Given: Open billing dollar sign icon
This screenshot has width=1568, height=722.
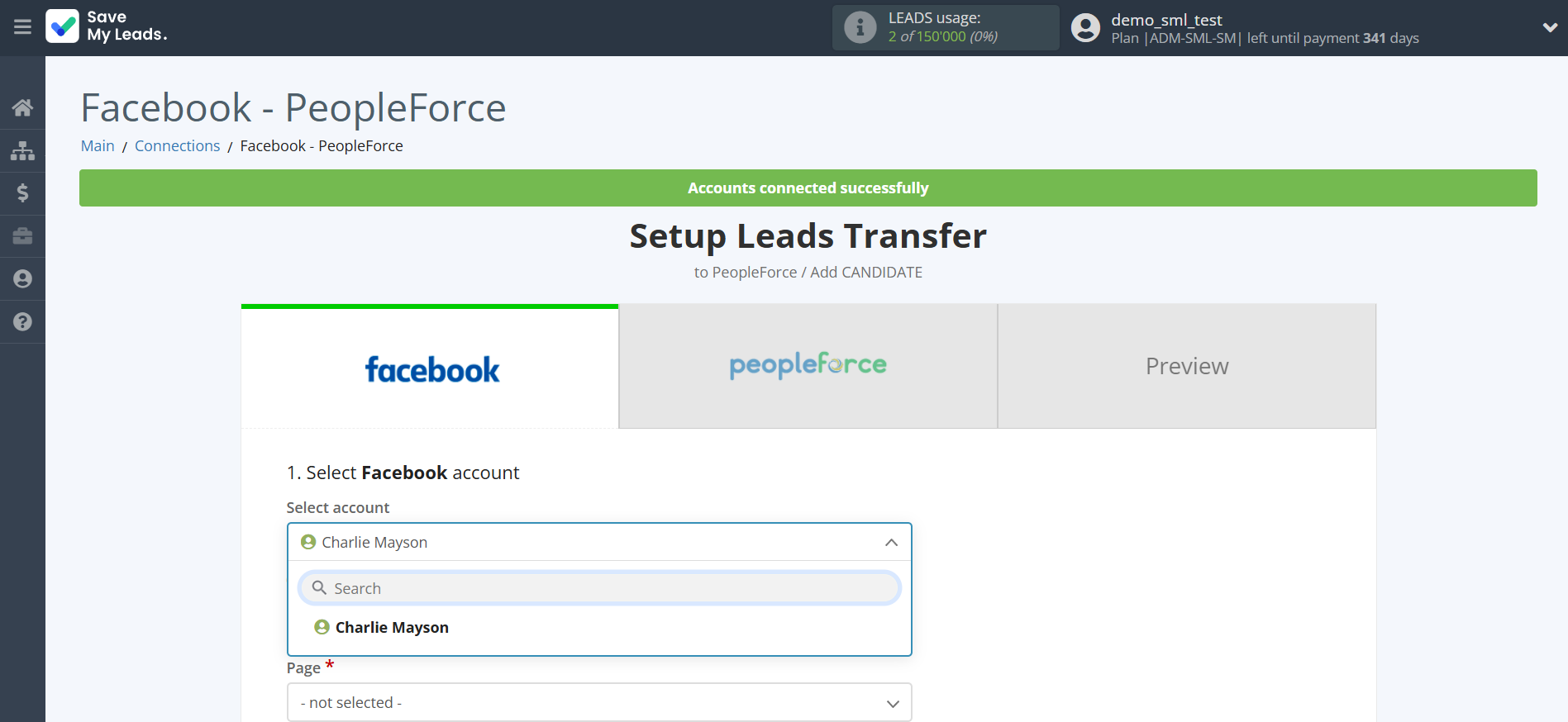Looking at the screenshot, I should (22, 193).
